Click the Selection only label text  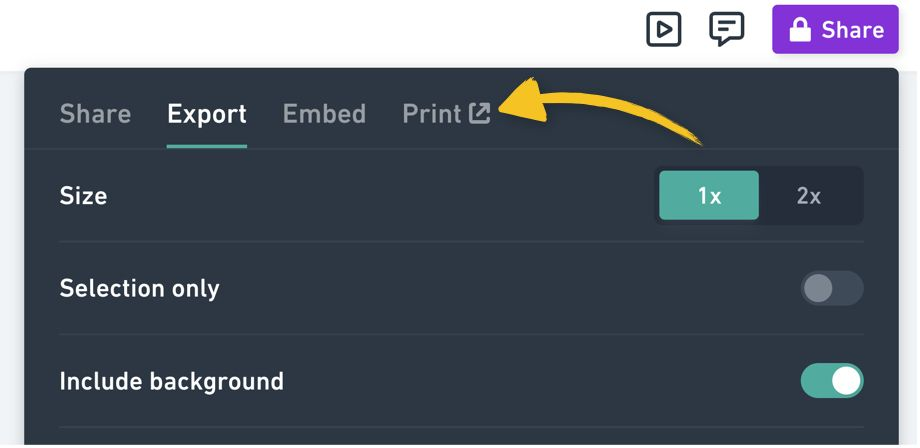139,289
